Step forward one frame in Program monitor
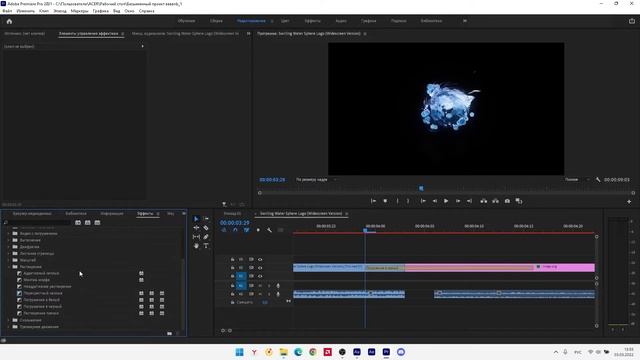 click(458, 201)
